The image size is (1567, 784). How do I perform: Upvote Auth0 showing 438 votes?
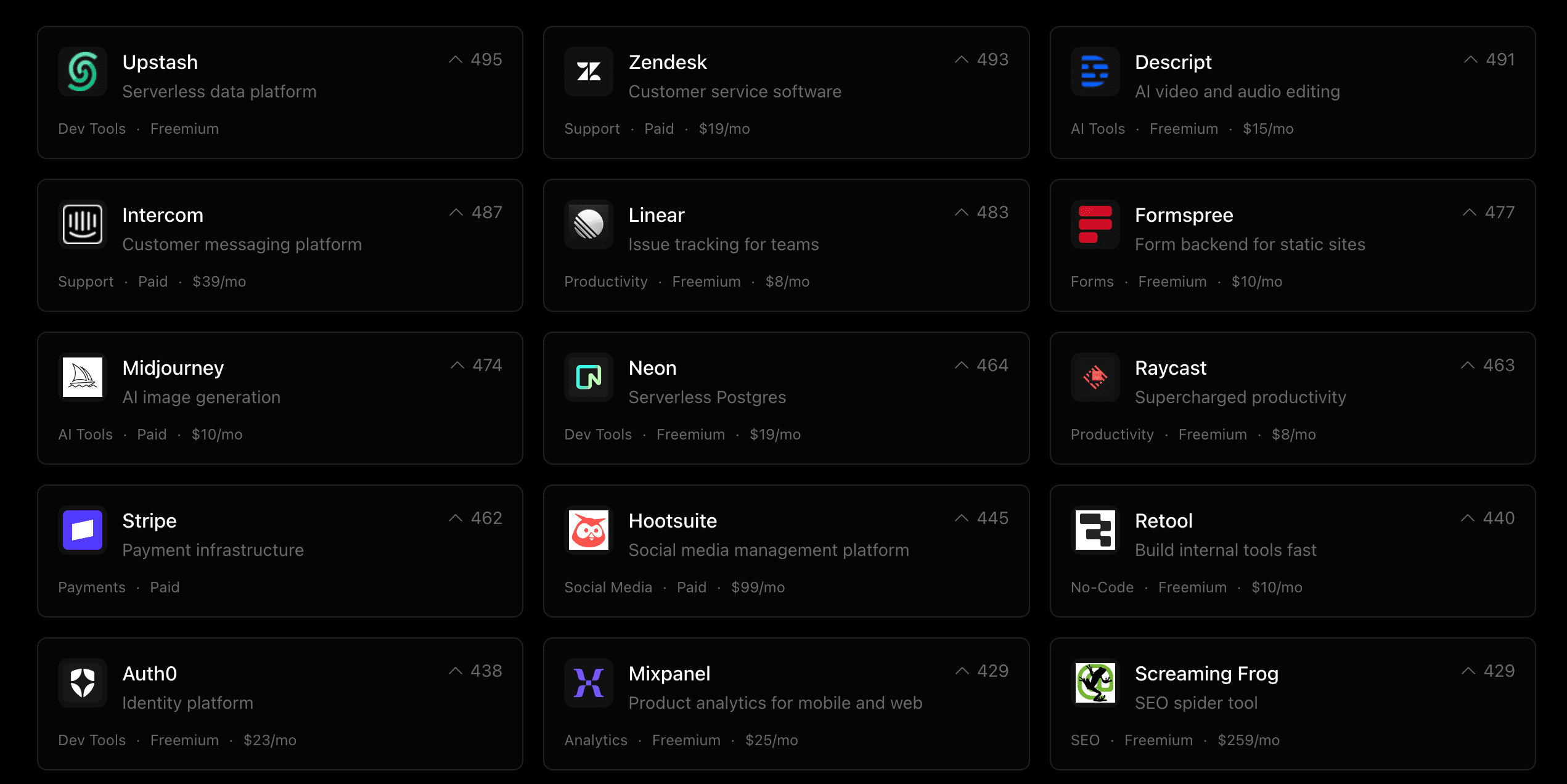click(456, 671)
